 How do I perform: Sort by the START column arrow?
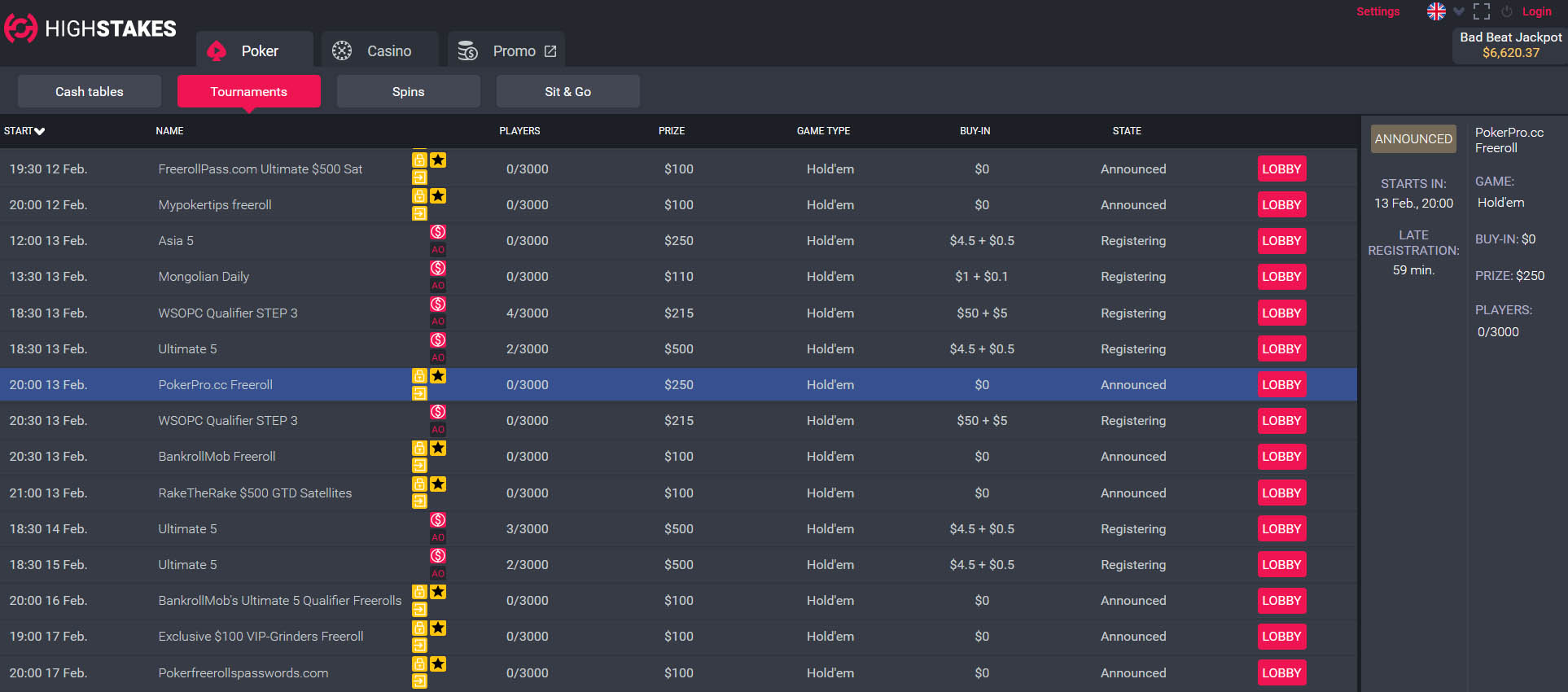coord(40,131)
